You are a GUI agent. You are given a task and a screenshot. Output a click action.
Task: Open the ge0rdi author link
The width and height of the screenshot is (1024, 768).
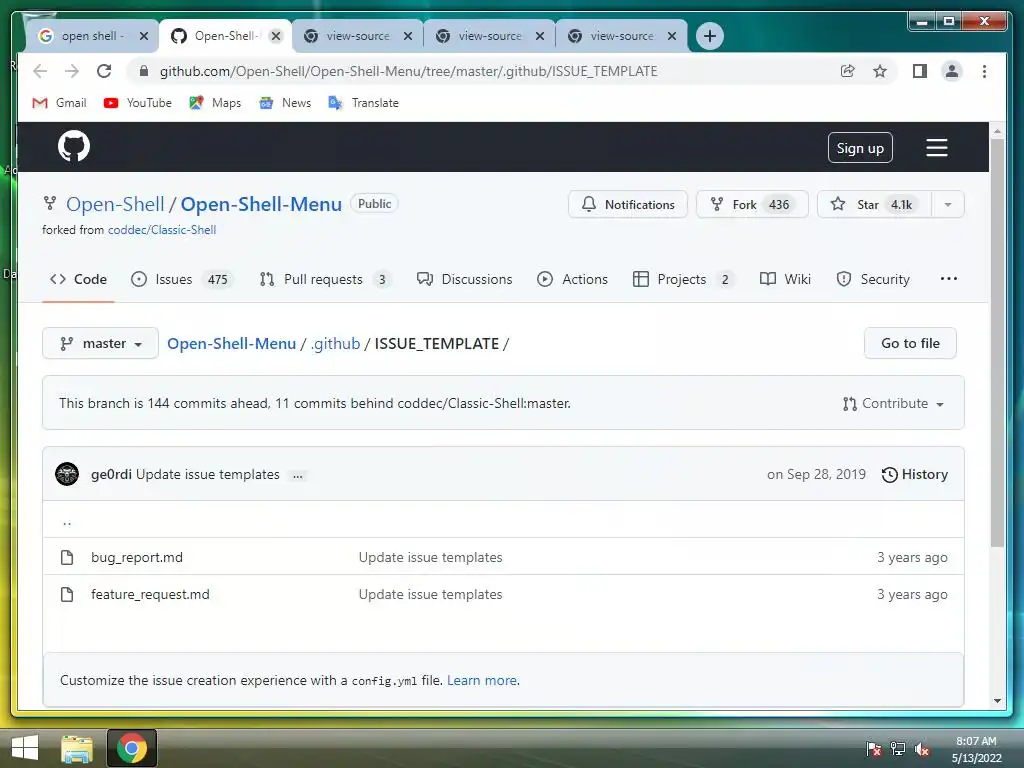pos(111,474)
